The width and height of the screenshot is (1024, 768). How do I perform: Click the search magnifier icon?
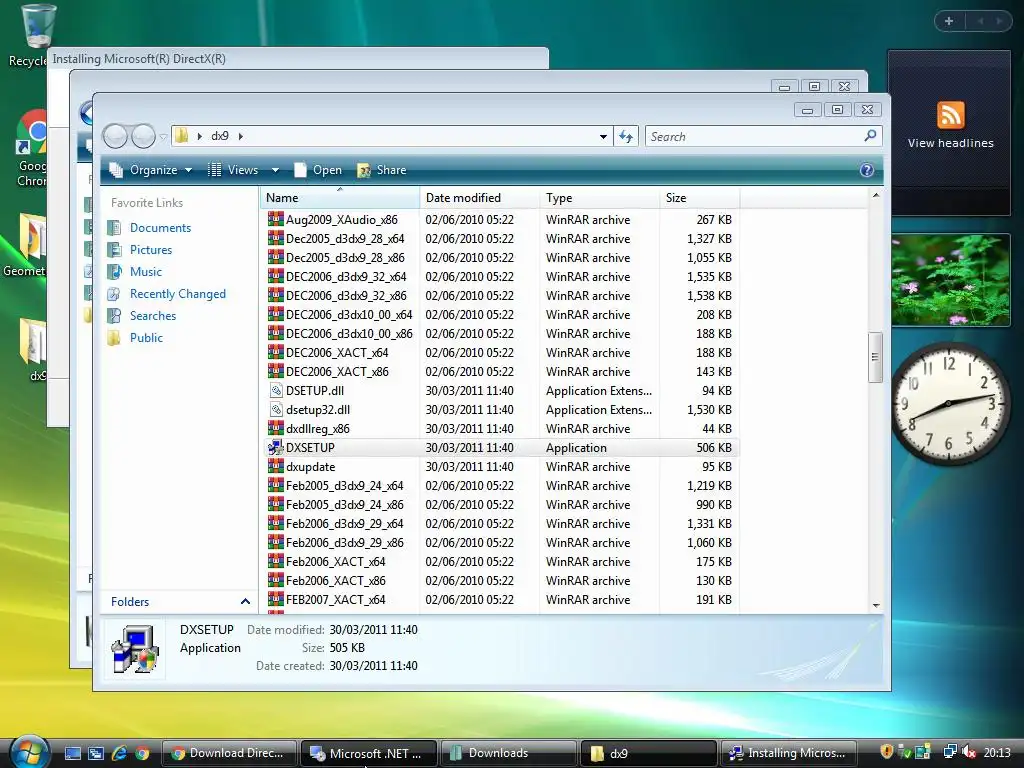point(870,136)
